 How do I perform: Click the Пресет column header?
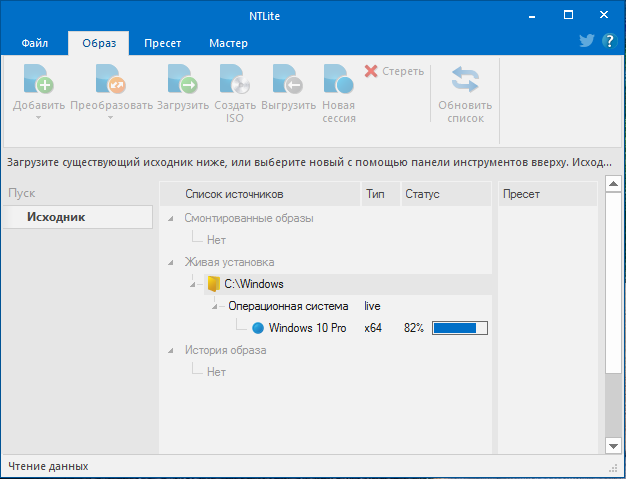point(548,194)
